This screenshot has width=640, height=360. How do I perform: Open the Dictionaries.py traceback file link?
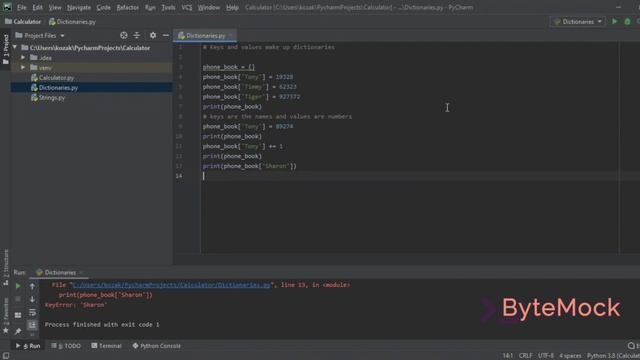point(171,285)
